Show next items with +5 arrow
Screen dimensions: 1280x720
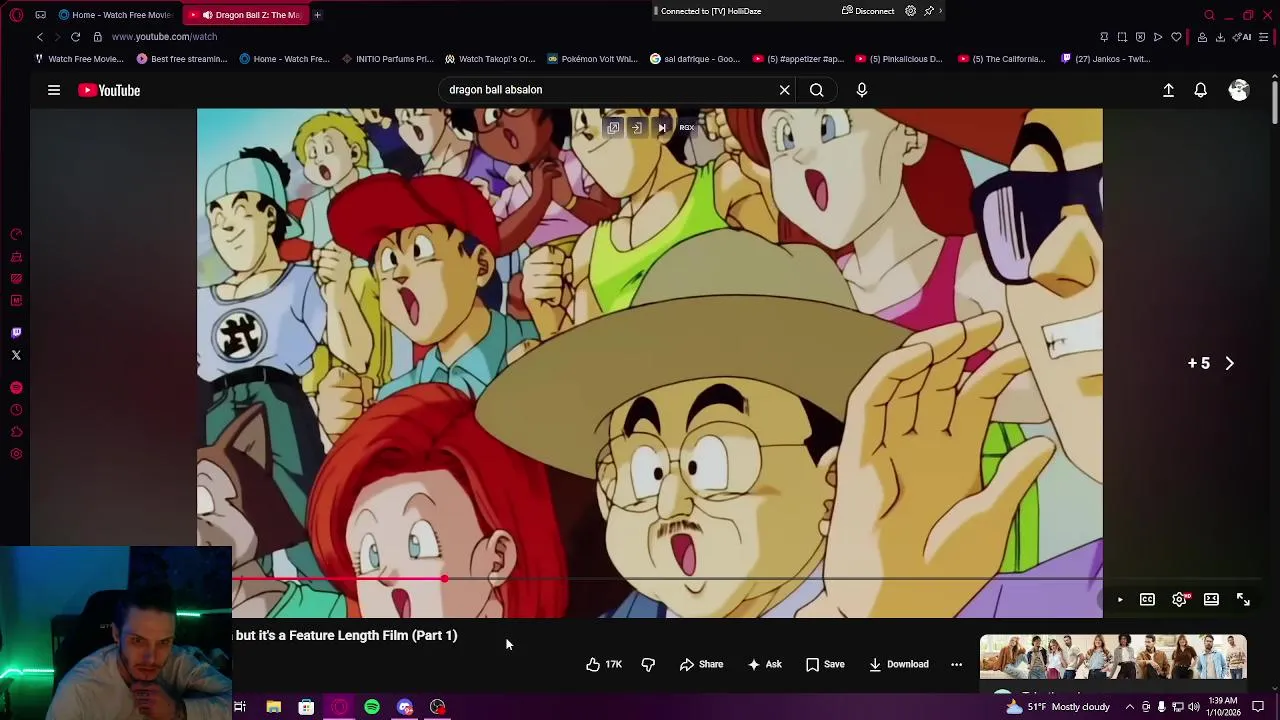[x=1211, y=363]
